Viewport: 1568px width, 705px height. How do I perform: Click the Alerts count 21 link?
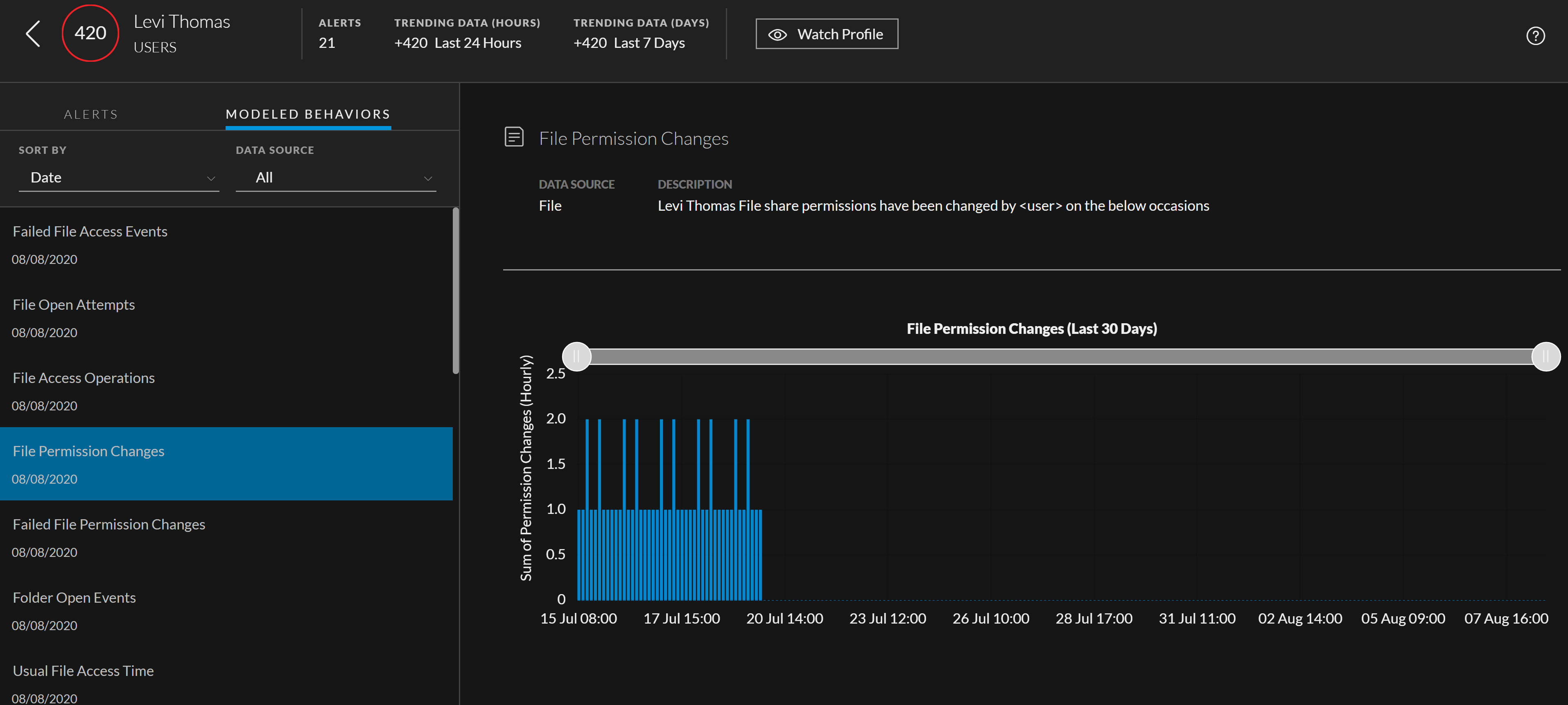pos(327,43)
